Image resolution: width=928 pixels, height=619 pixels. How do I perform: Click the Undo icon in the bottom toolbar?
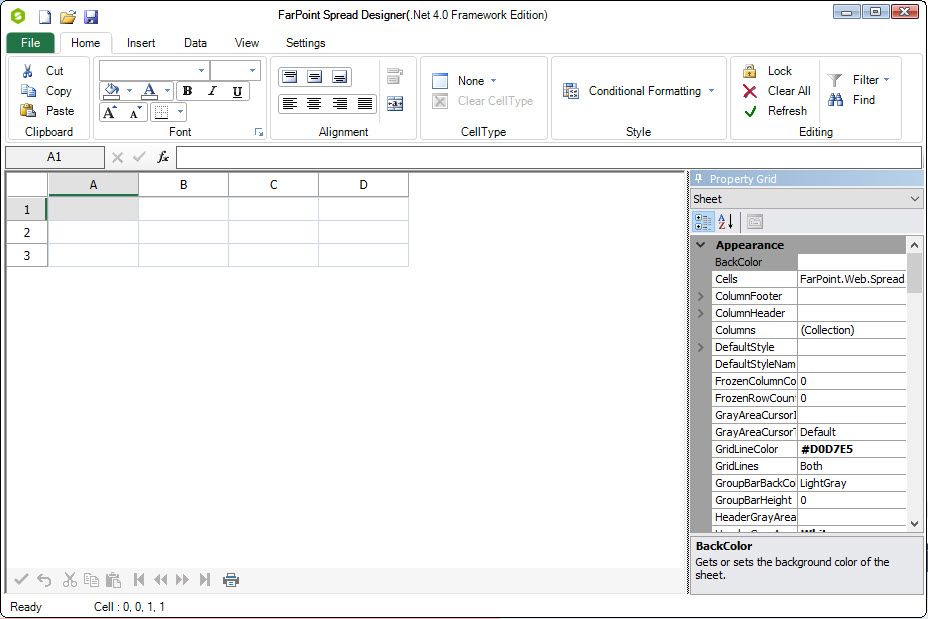(x=44, y=580)
